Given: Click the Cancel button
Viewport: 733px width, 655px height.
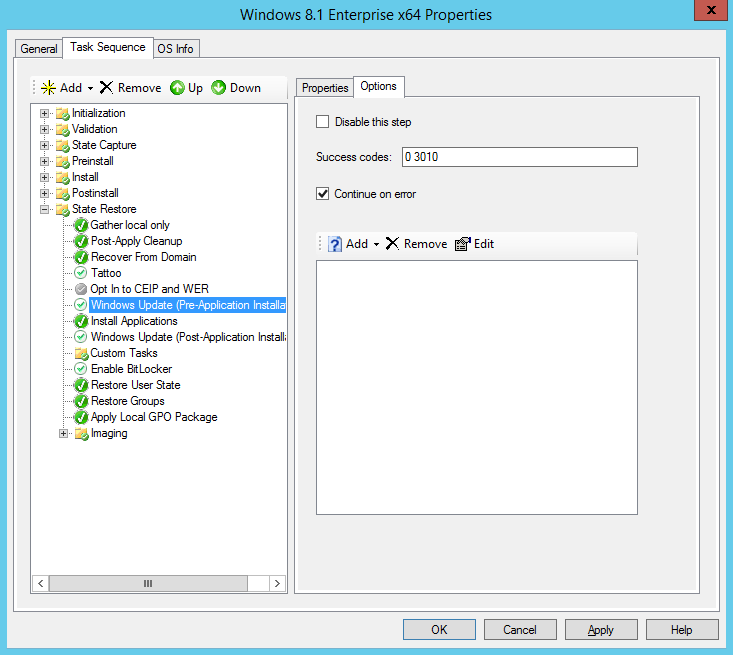Looking at the screenshot, I should coord(520,630).
